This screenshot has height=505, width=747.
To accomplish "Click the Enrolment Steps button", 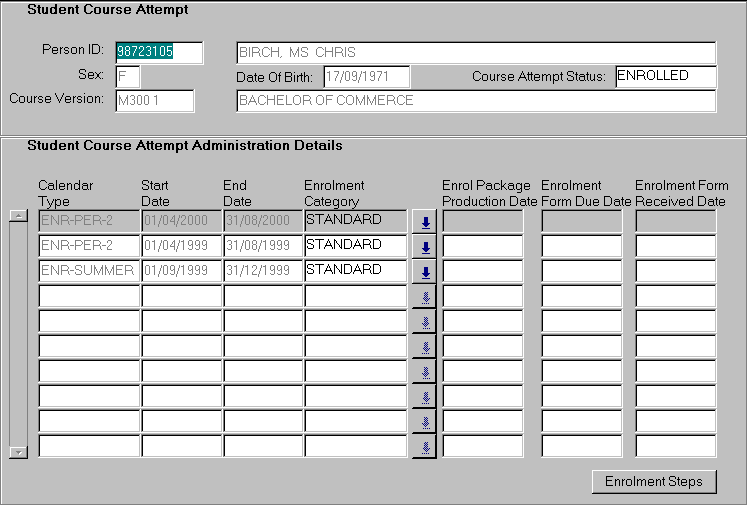I will (x=654, y=481).
